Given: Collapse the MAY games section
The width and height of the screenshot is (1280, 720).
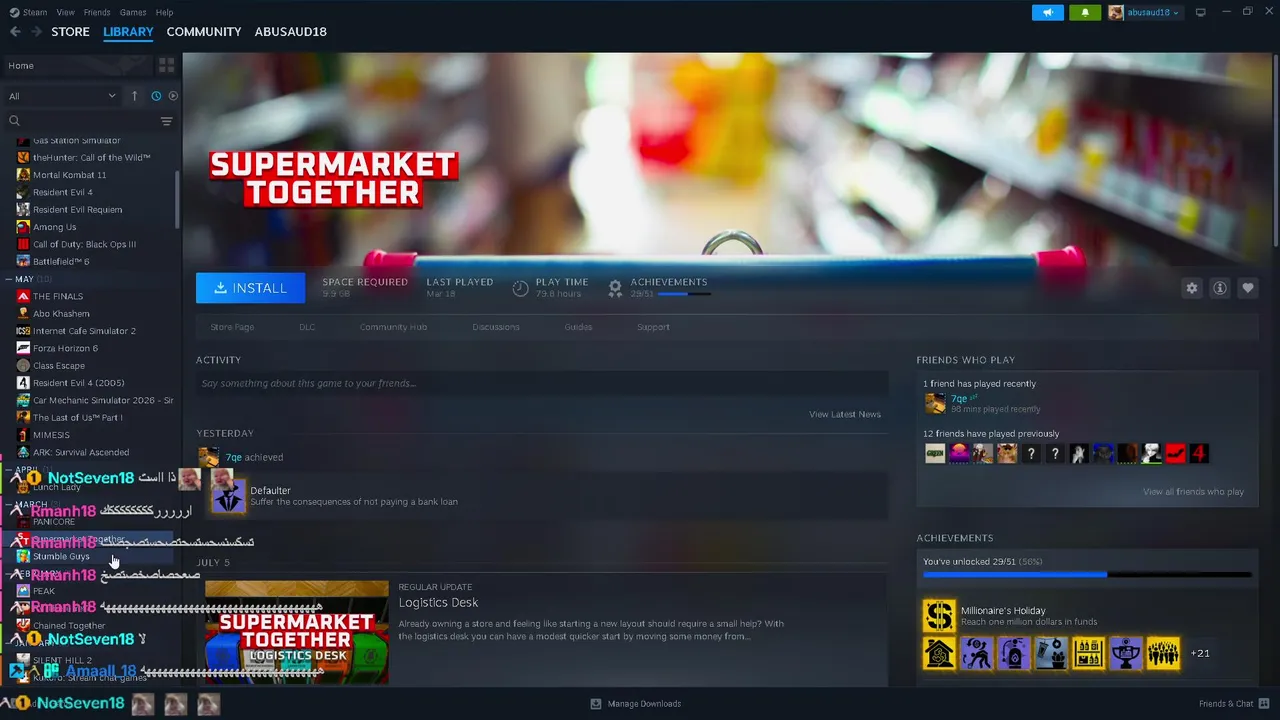Looking at the screenshot, I should point(11,279).
